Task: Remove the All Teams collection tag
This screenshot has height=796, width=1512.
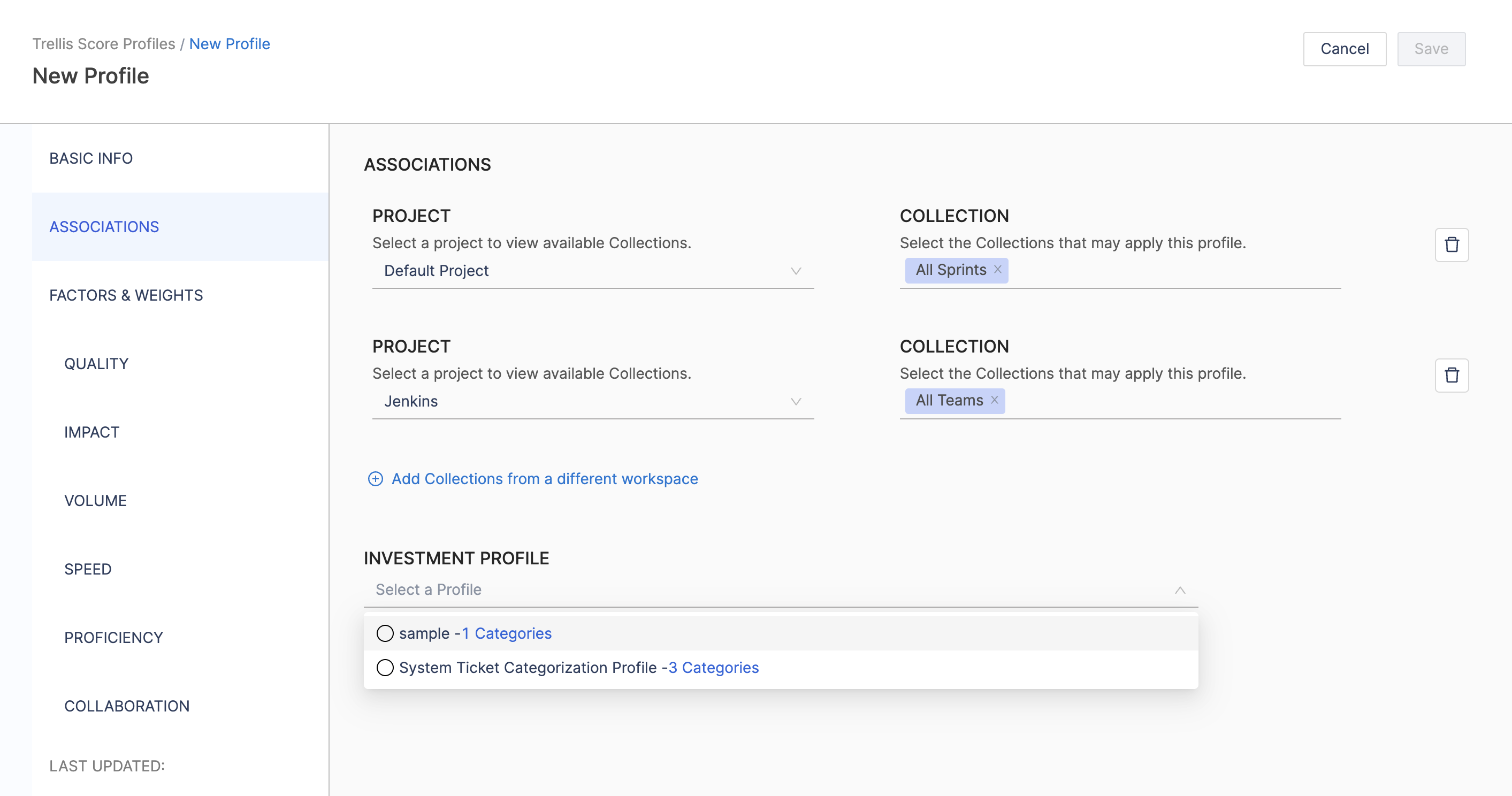Action: tap(994, 400)
